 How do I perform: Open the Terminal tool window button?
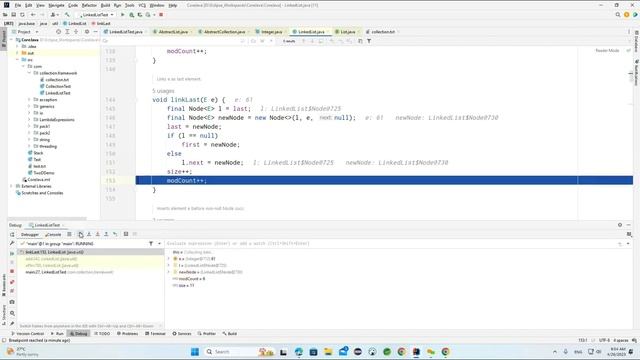[156, 333]
